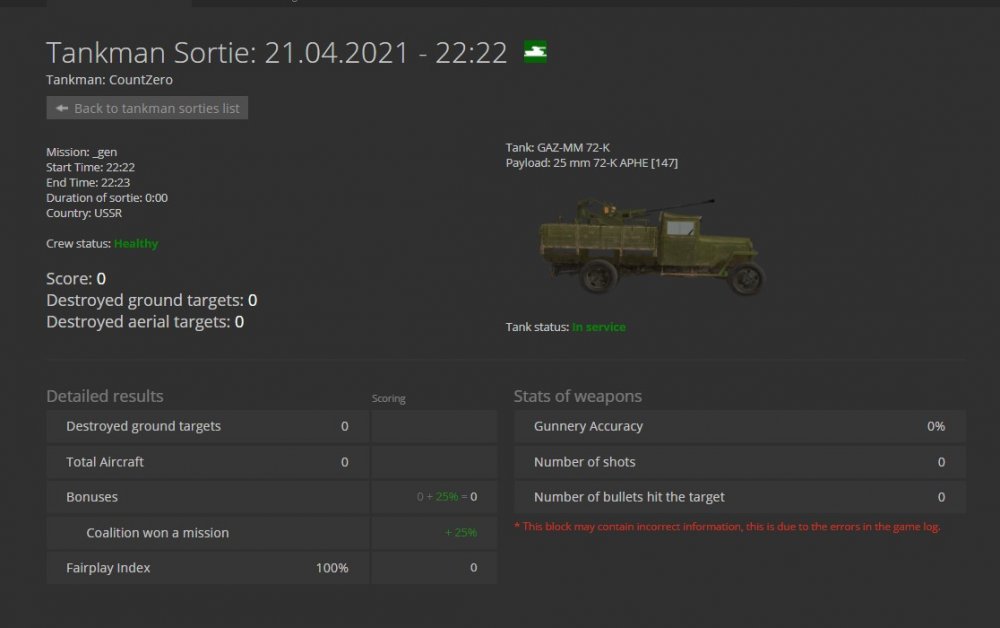Click the Scoring column header

[388, 398]
